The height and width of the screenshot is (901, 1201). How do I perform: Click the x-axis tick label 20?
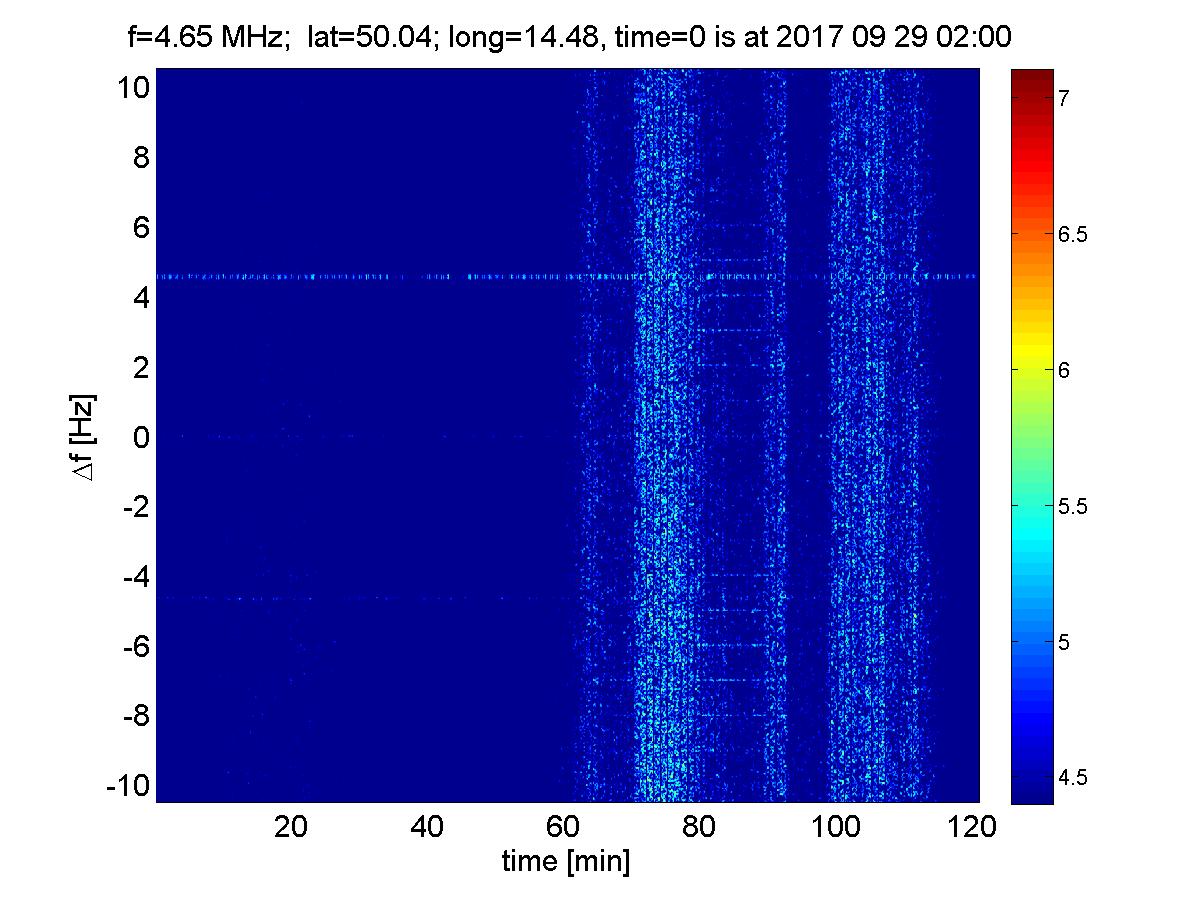(x=291, y=827)
